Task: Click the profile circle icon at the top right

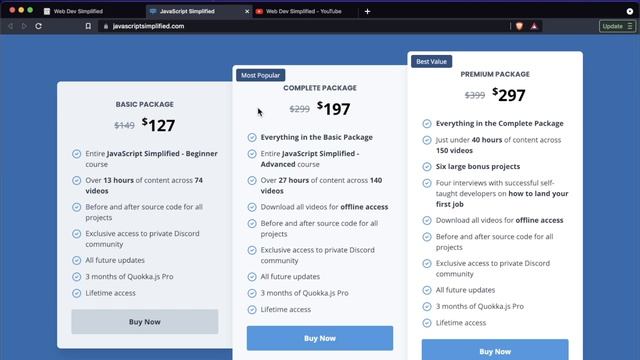Action: pos(630,11)
